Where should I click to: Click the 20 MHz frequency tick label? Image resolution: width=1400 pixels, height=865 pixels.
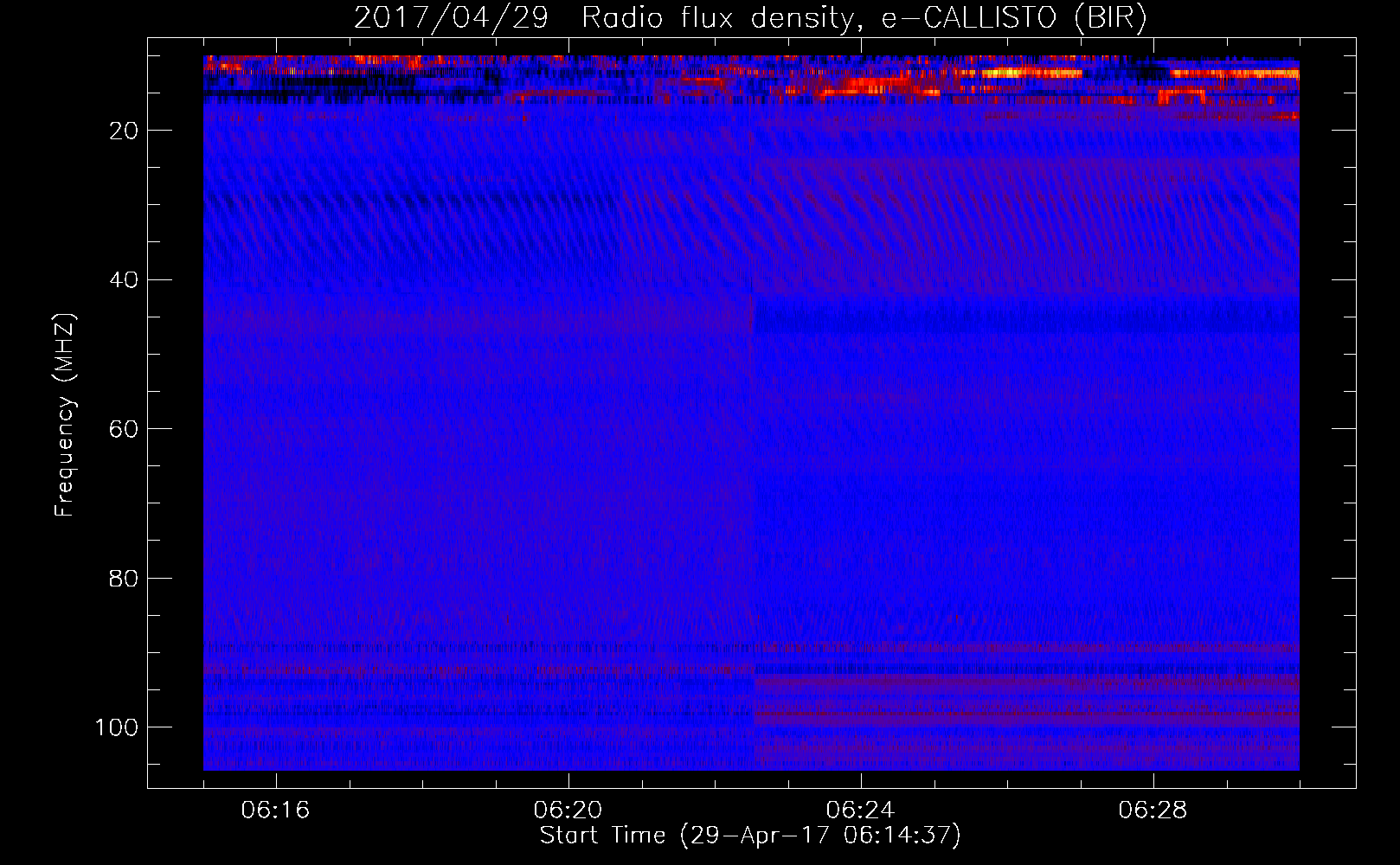tap(124, 131)
